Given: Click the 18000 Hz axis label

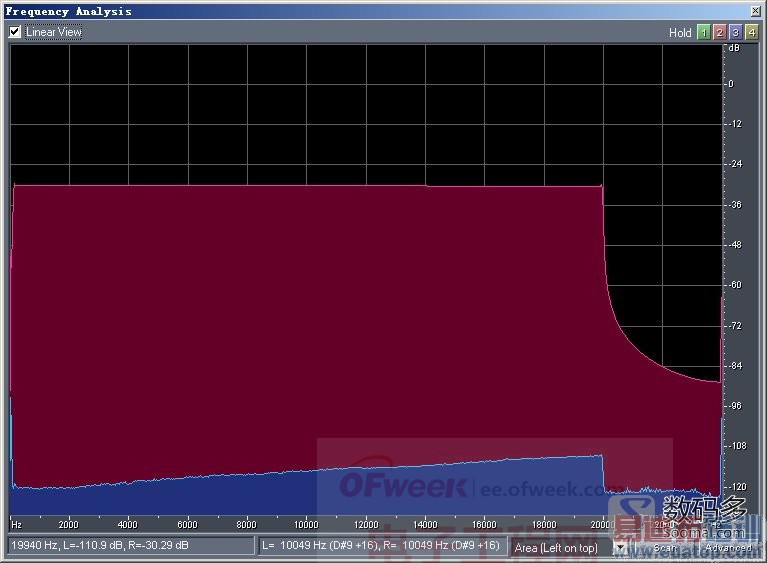Looking at the screenshot, I should click(544, 525).
